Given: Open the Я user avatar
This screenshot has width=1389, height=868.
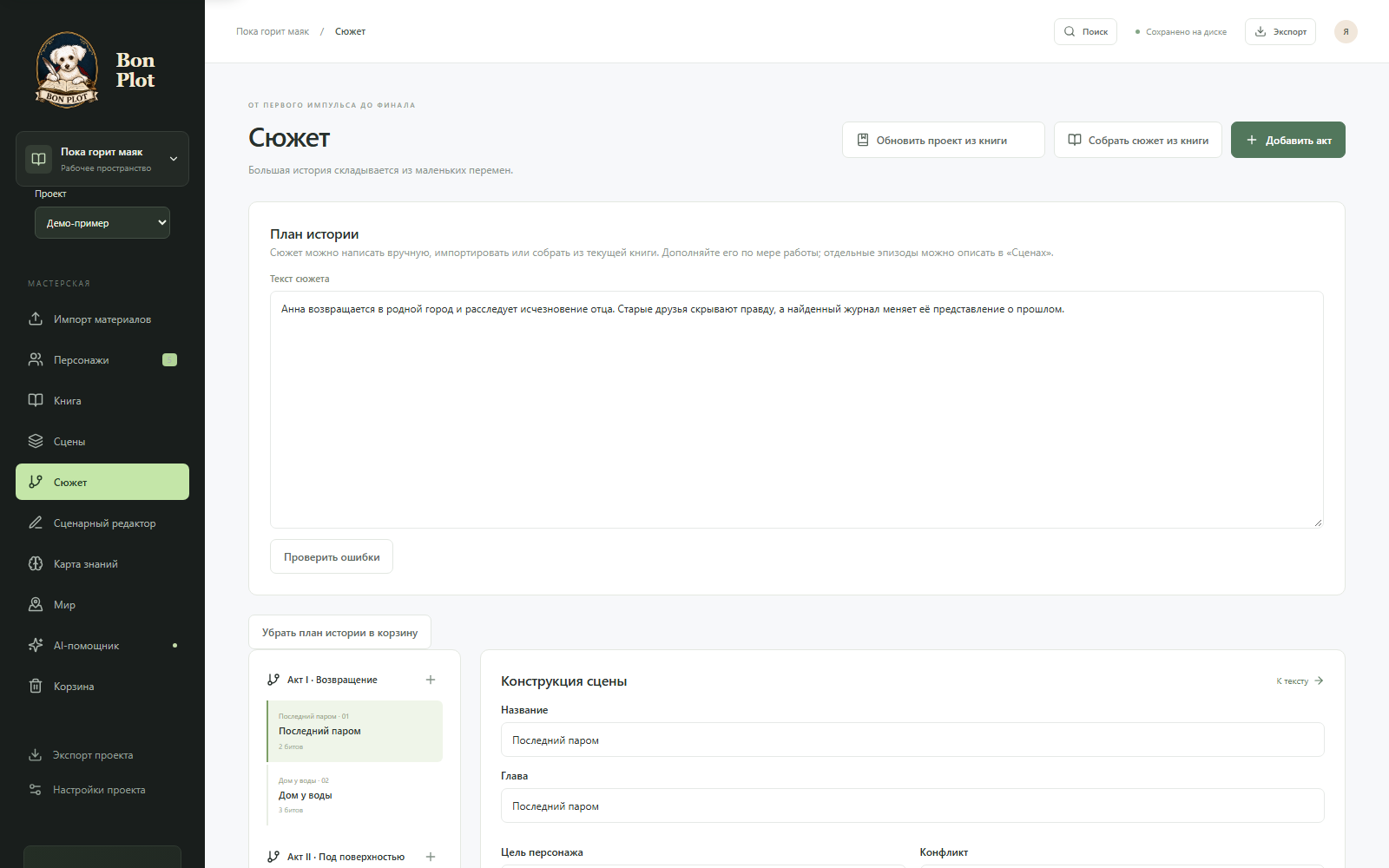Looking at the screenshot, I should (1346, 31).
